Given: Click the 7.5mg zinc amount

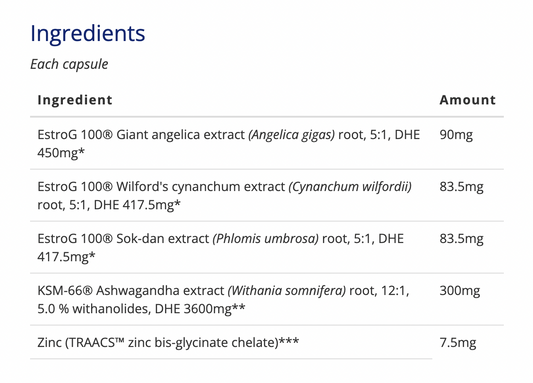Looking at the screenshot, I should pyautogui.click(x=458, y=343).
